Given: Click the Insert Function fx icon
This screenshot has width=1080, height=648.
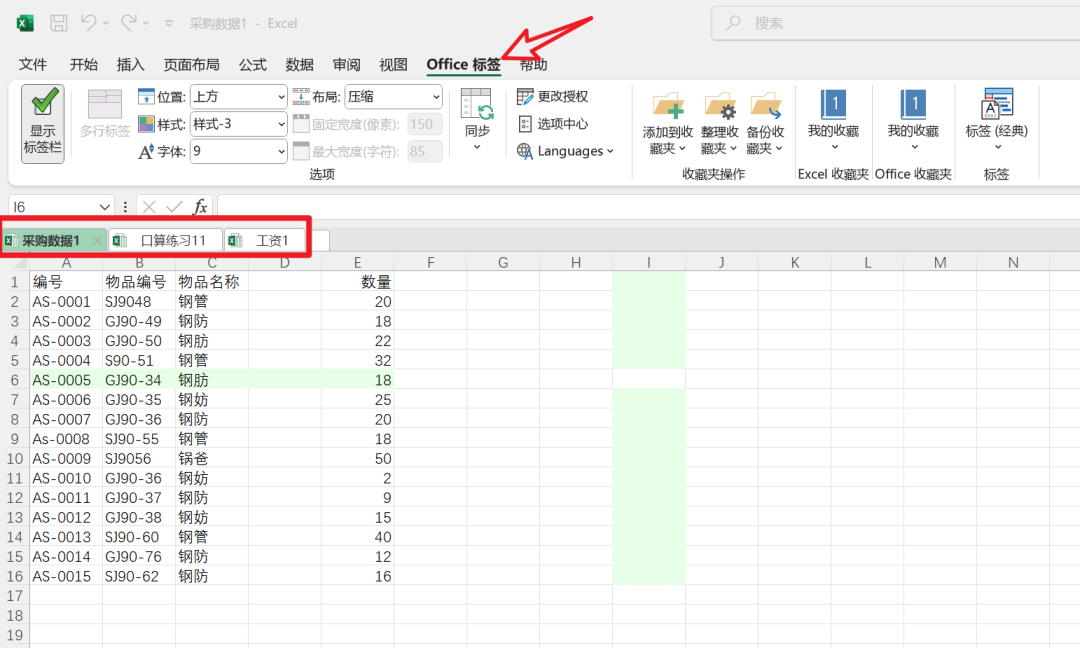Looking at the screenshot, I should tap(200, 207).
